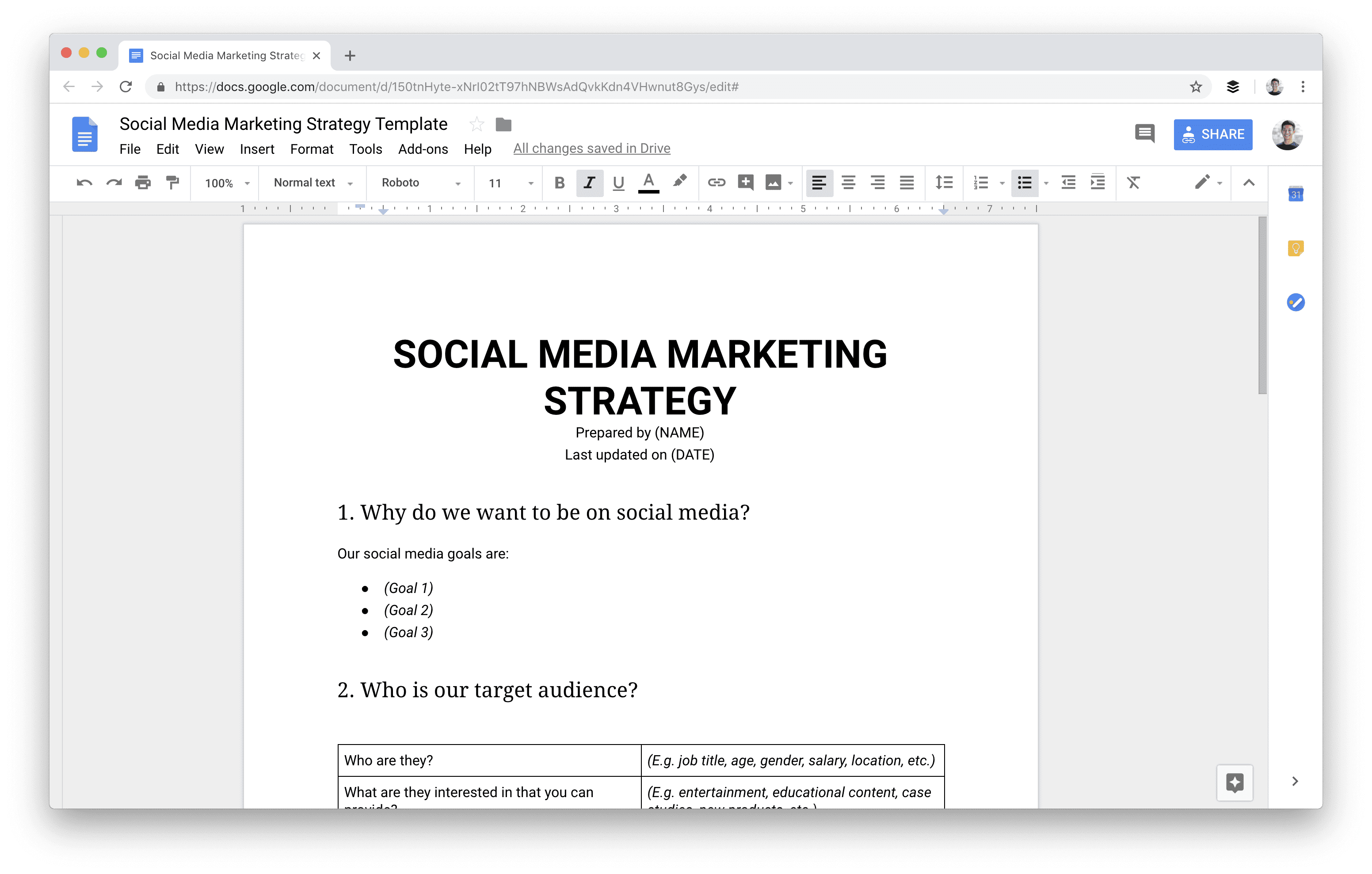Open Google Tasks side panel icon
The image size is (1372, 874).
pos(1296,302)
